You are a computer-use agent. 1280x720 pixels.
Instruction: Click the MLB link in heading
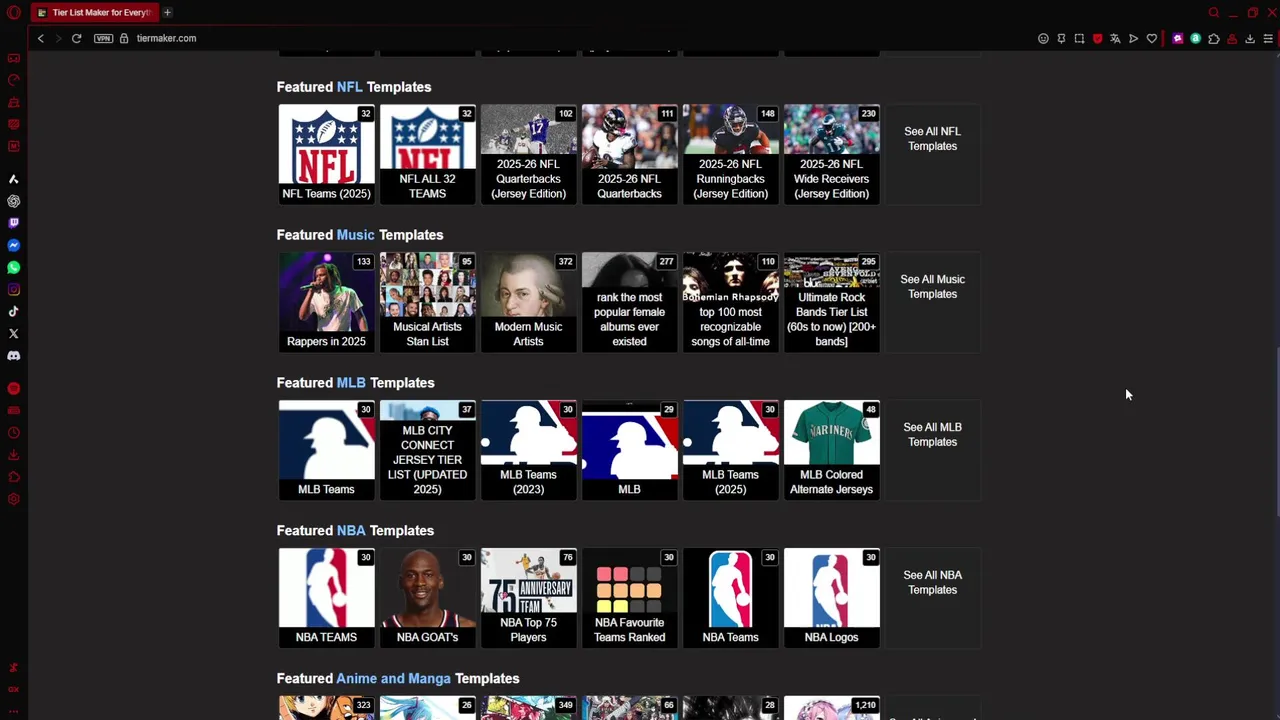(x=351, y=383)
